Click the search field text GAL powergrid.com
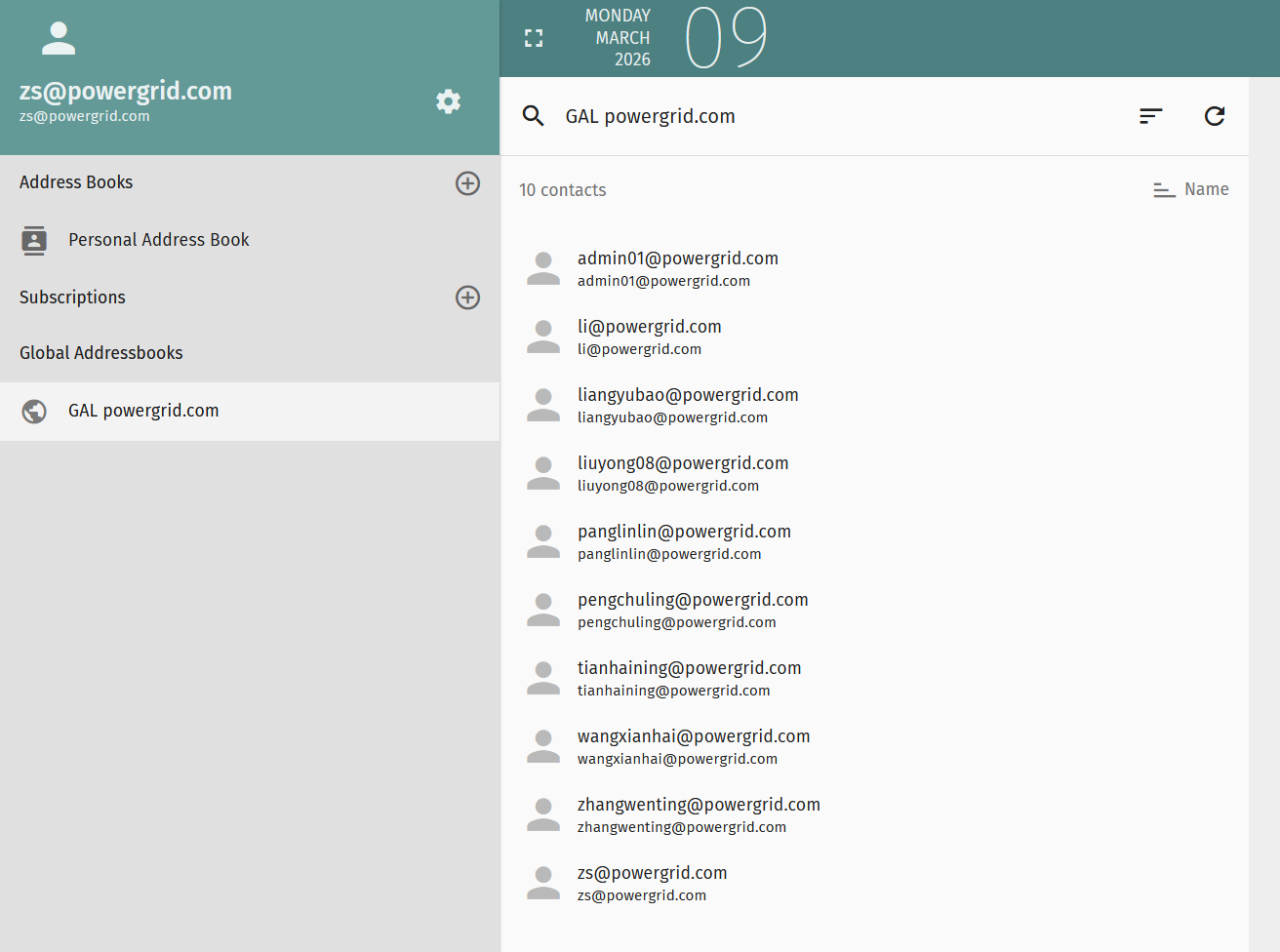The height and width of the screenshot is (952, 1280). click(650, 116)
